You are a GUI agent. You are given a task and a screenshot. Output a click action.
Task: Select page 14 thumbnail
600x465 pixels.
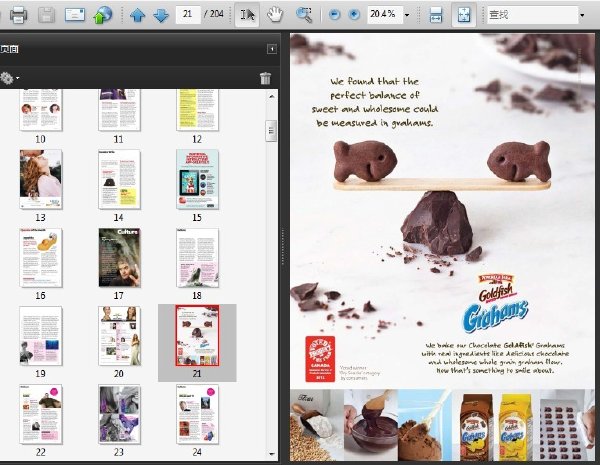tap(119, 179)
